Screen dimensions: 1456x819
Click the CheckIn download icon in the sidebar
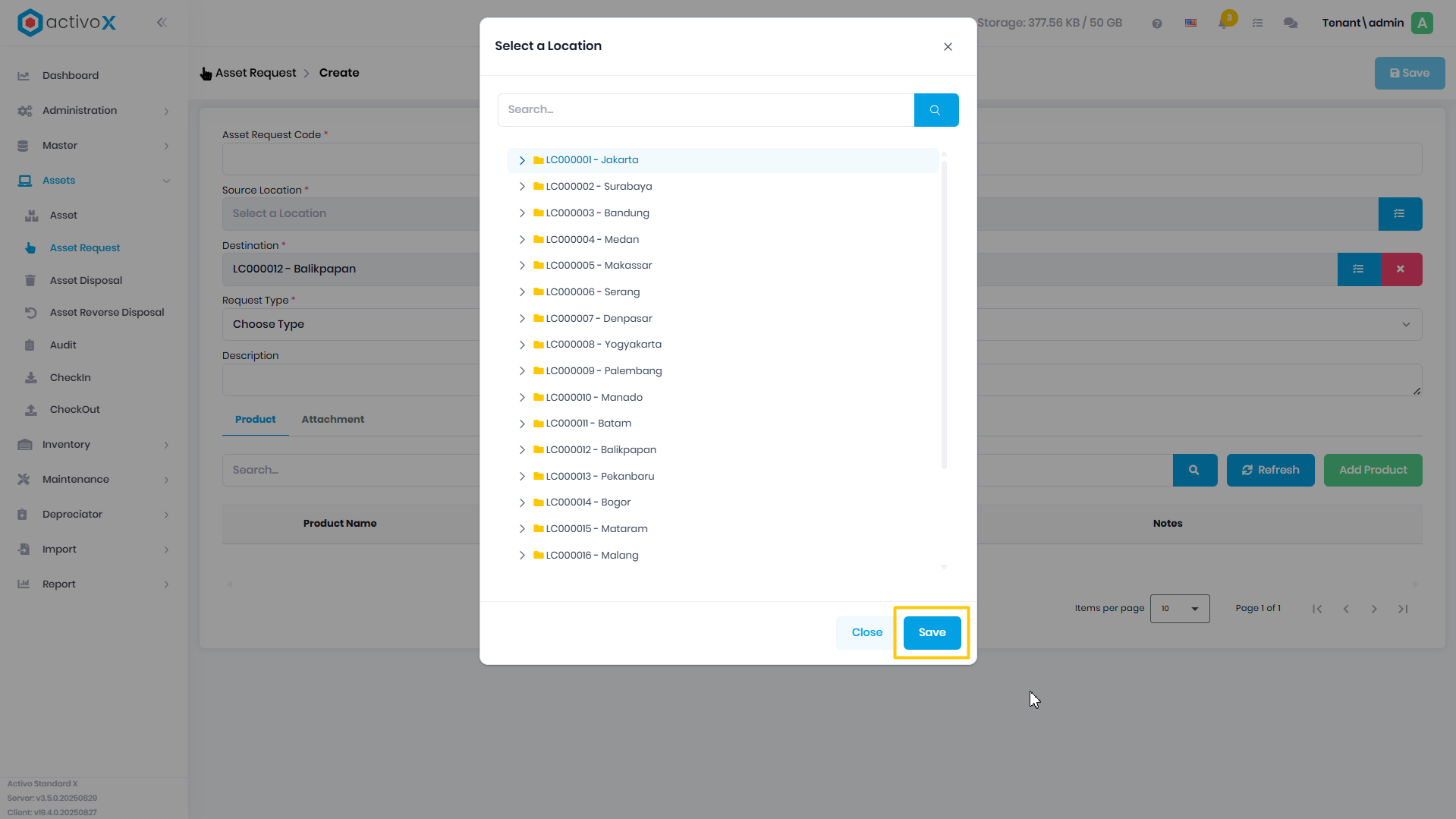click(30, 377)
